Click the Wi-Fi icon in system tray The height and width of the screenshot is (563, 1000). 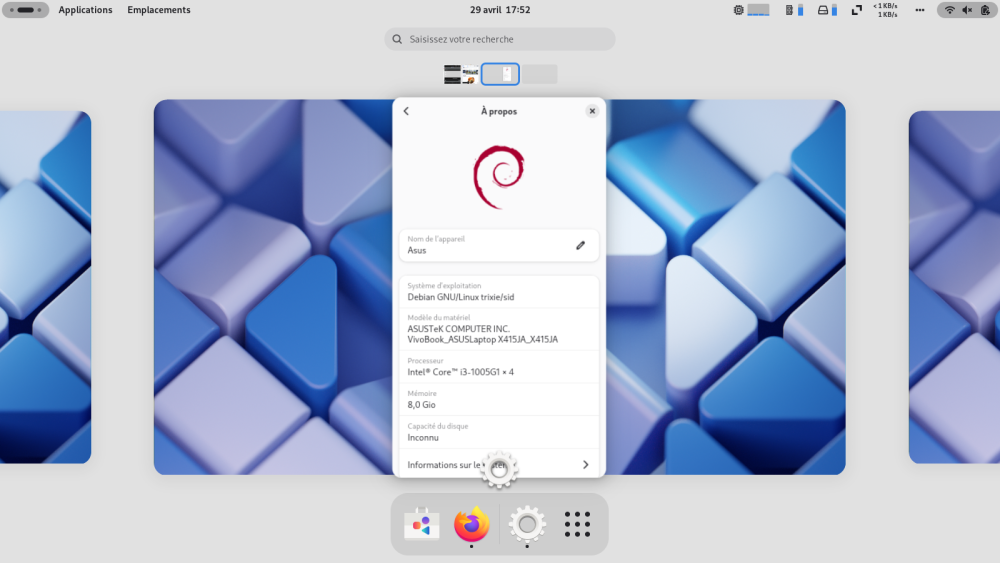tap(950, 10)
